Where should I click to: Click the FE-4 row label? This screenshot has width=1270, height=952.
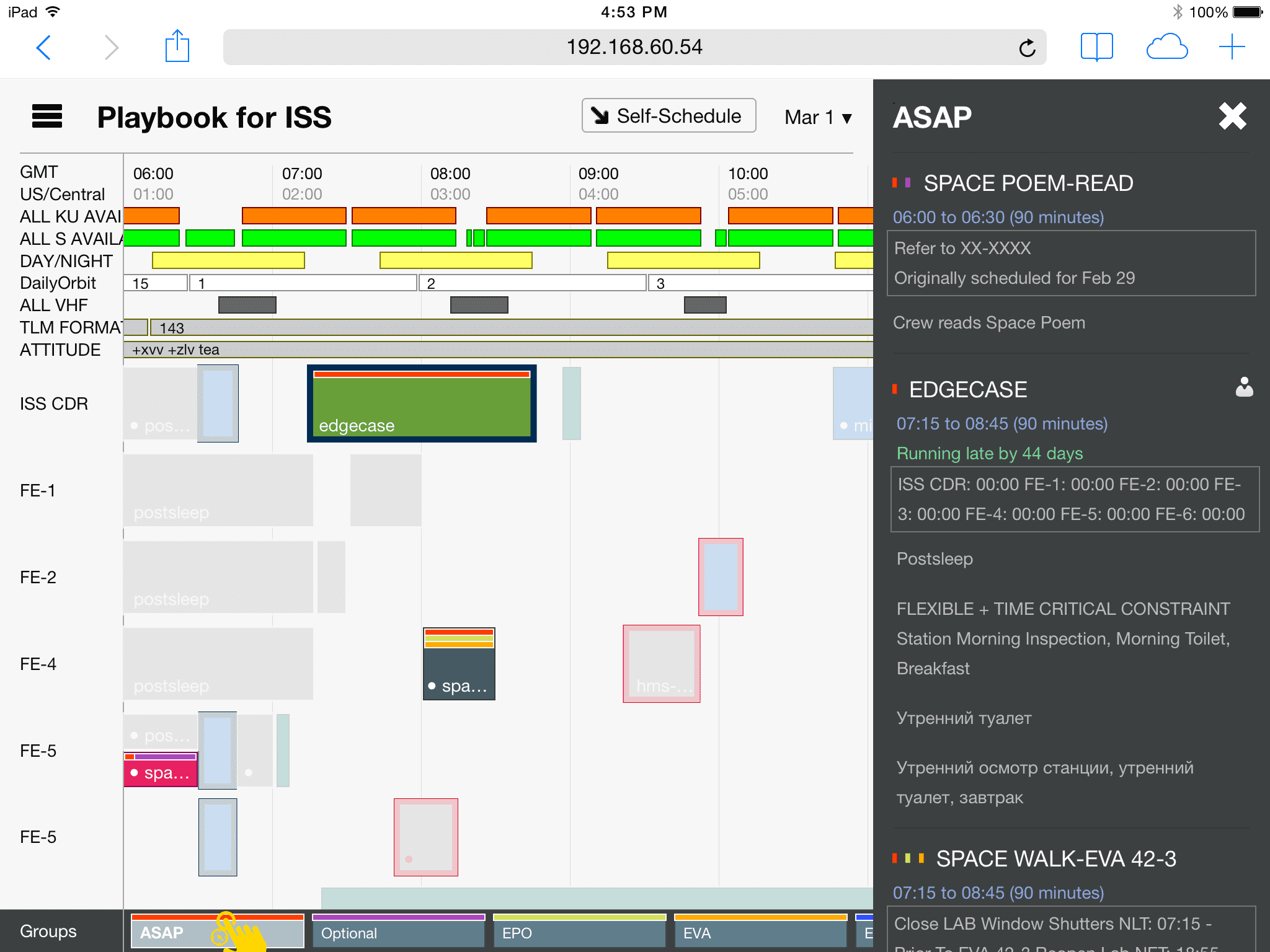pyautogui.click(x=38, y=664)
